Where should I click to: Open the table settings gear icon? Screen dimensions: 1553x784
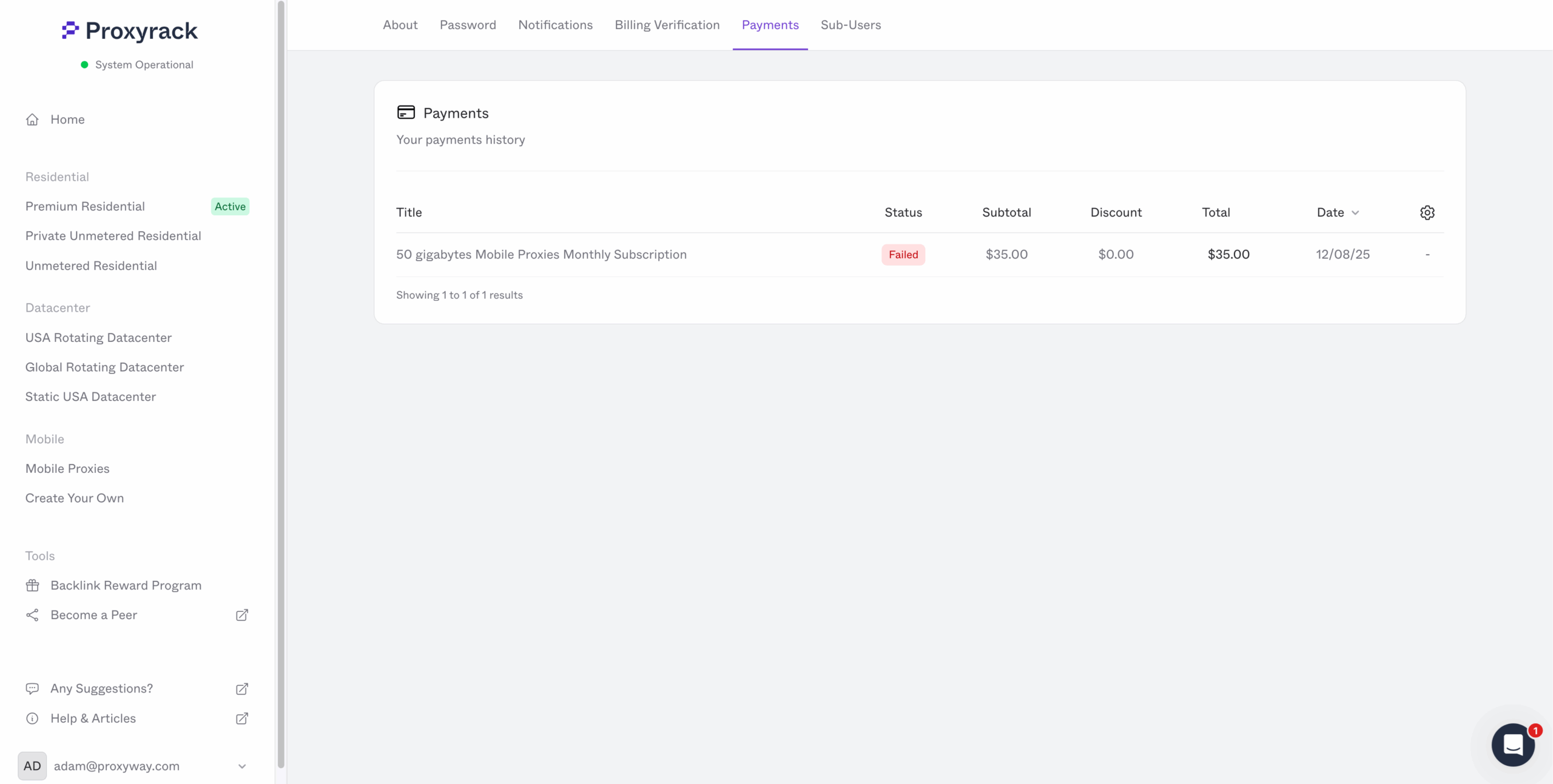[1427, 212]
